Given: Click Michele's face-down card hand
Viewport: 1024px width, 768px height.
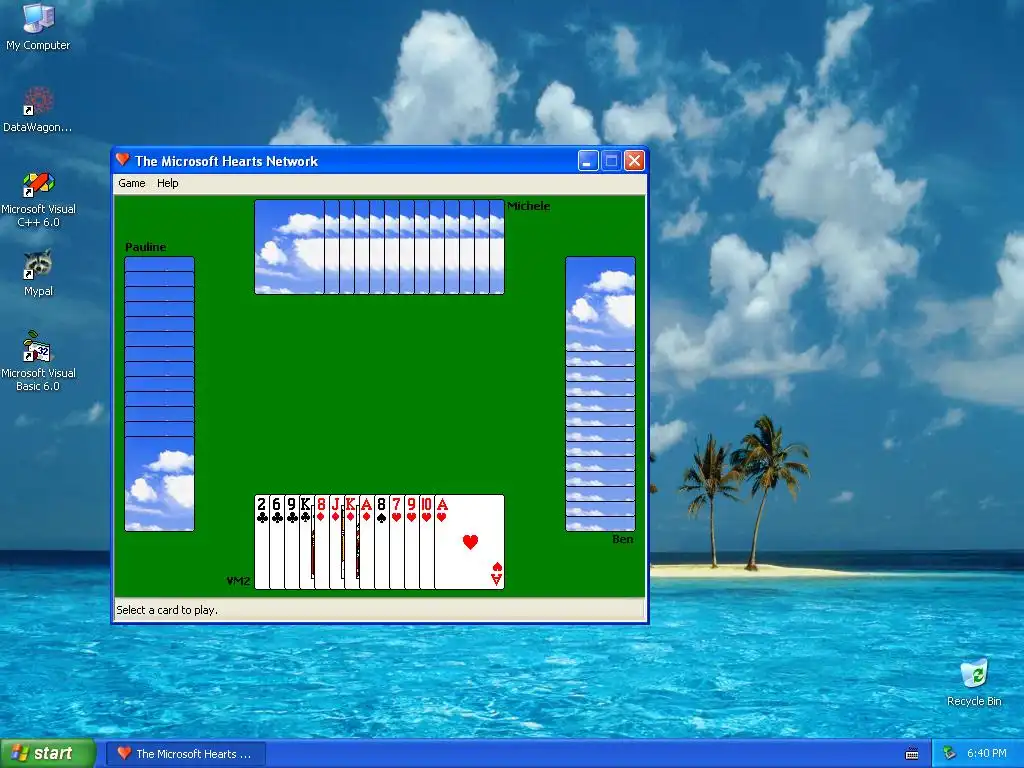Looking at the screenshot, I should coord(379,247).
